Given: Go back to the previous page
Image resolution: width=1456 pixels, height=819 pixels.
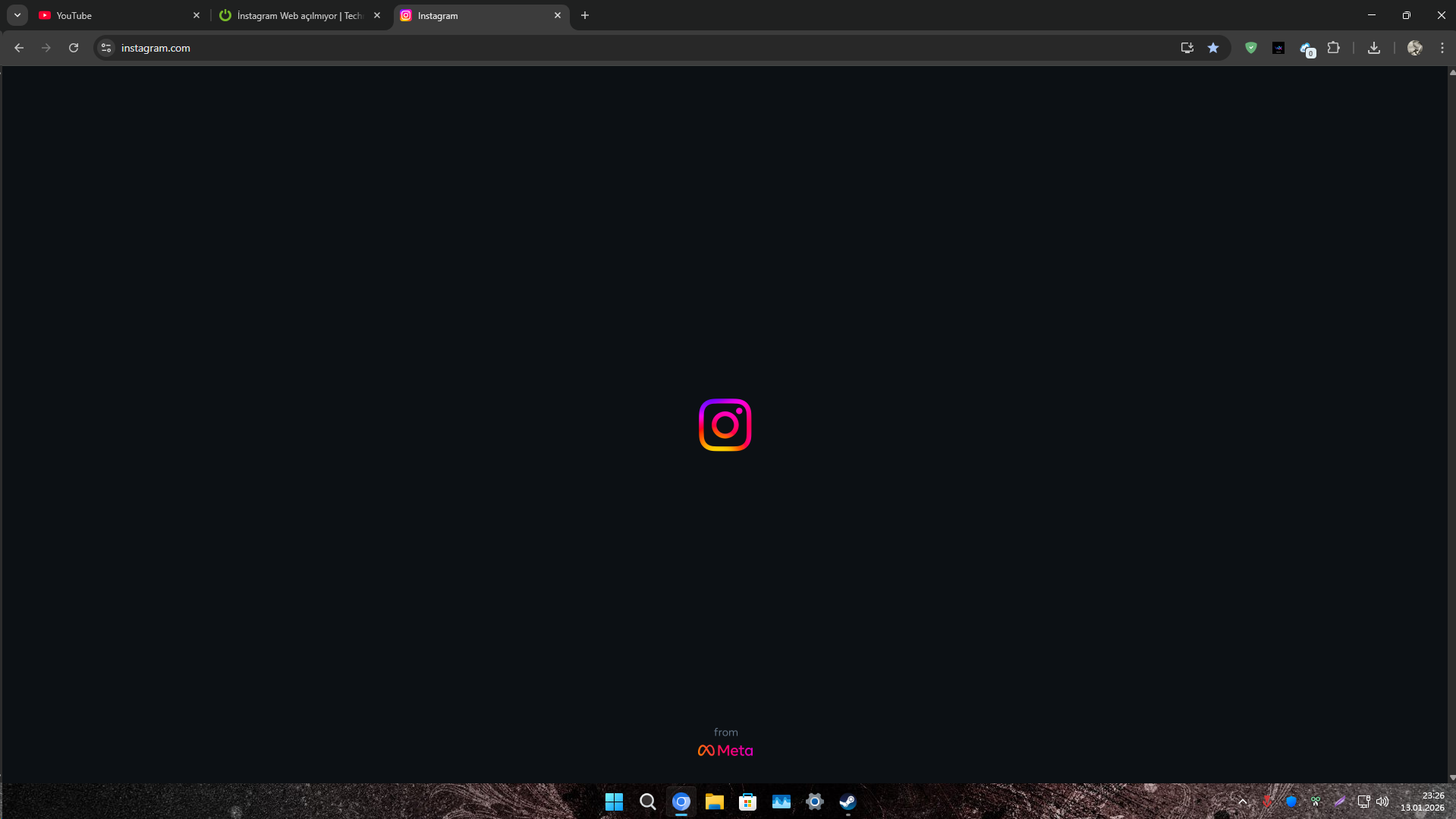Looking at the screenshot, I should [x=19, y=48].
